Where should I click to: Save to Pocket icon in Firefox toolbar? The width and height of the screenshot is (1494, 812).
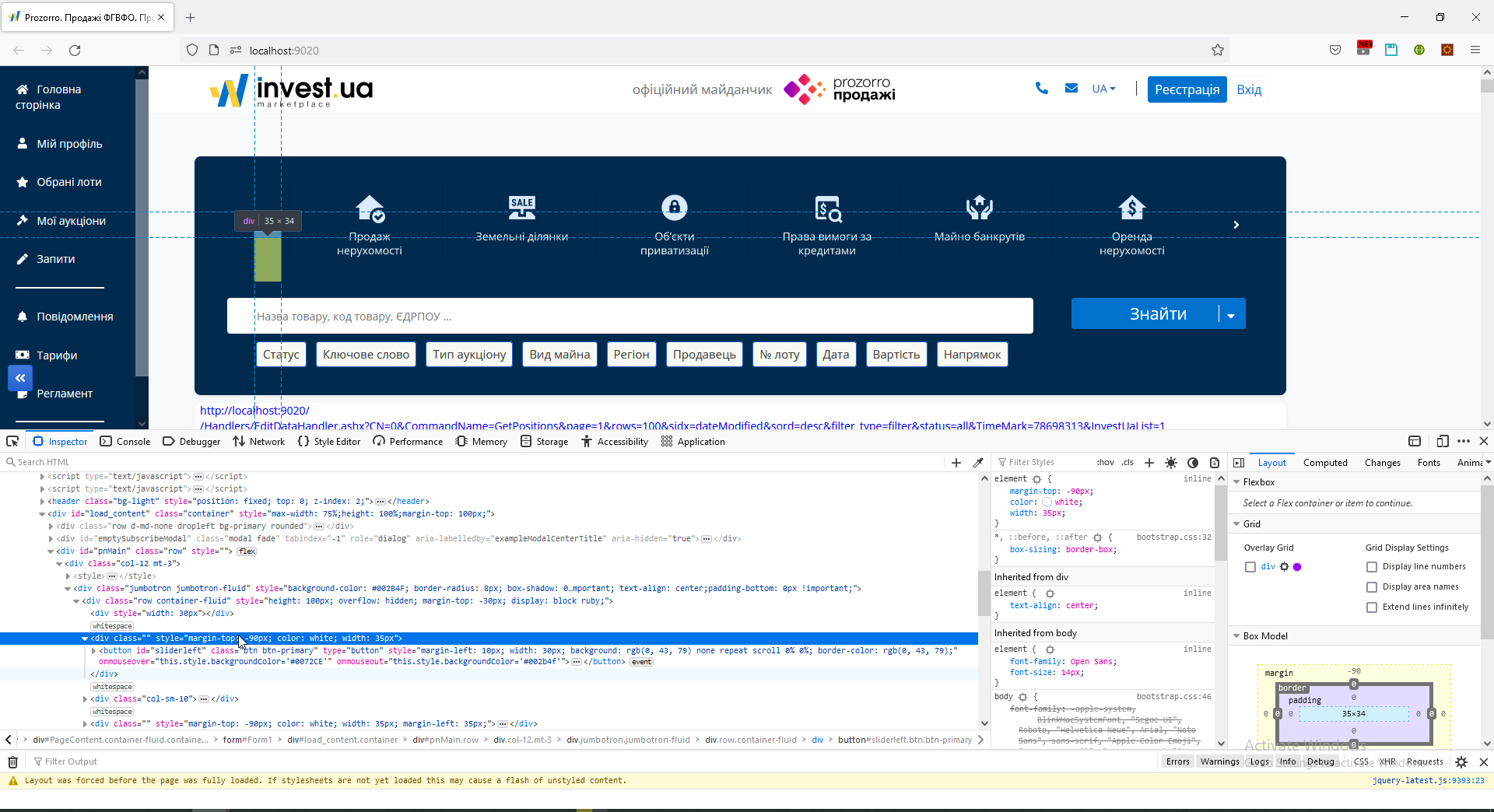tap(1335, 50)
